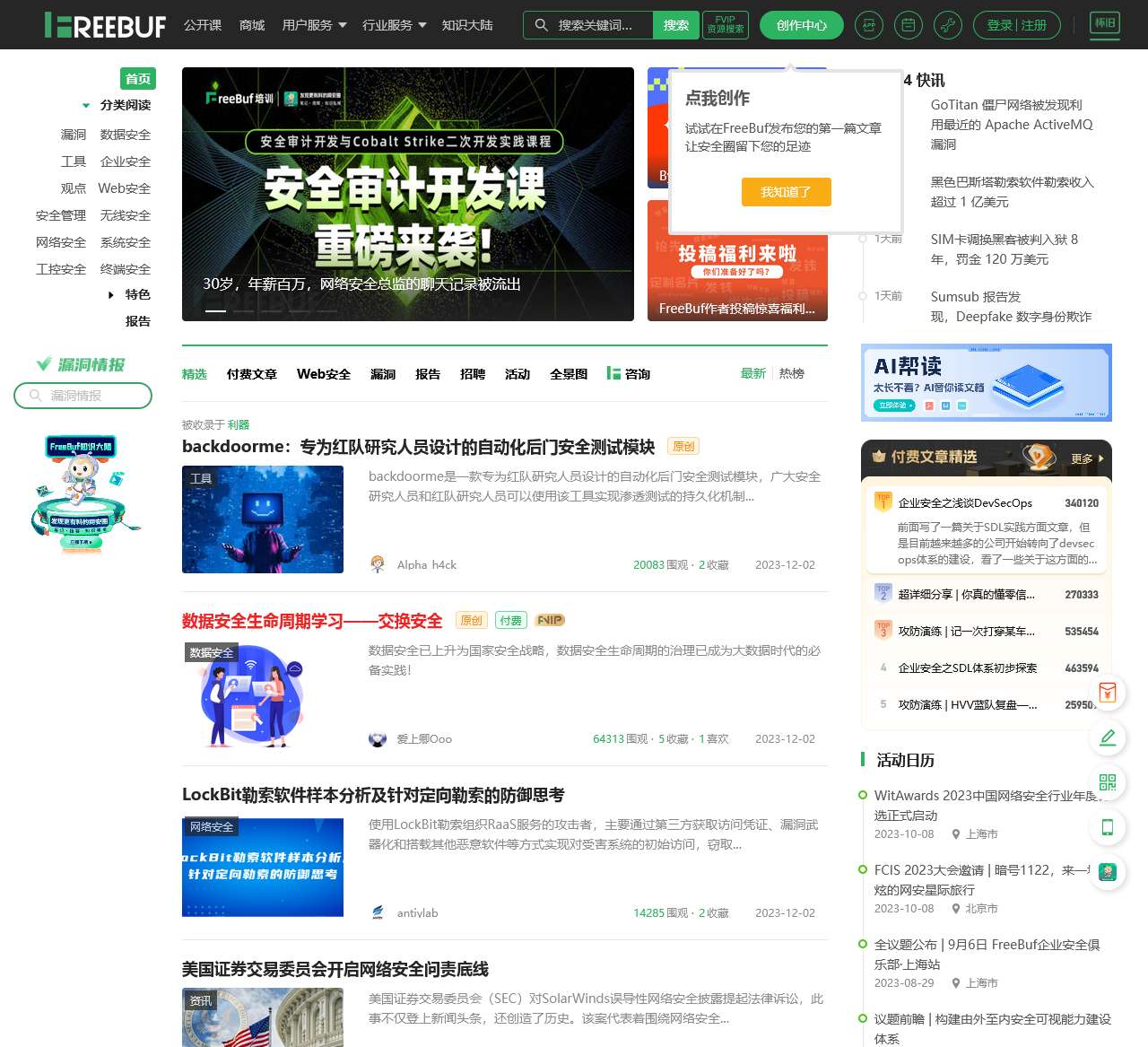Screen dimensions: 1148x1047
Task: Dismiss popup with 我知道了 button
Action: click(787, 192)
